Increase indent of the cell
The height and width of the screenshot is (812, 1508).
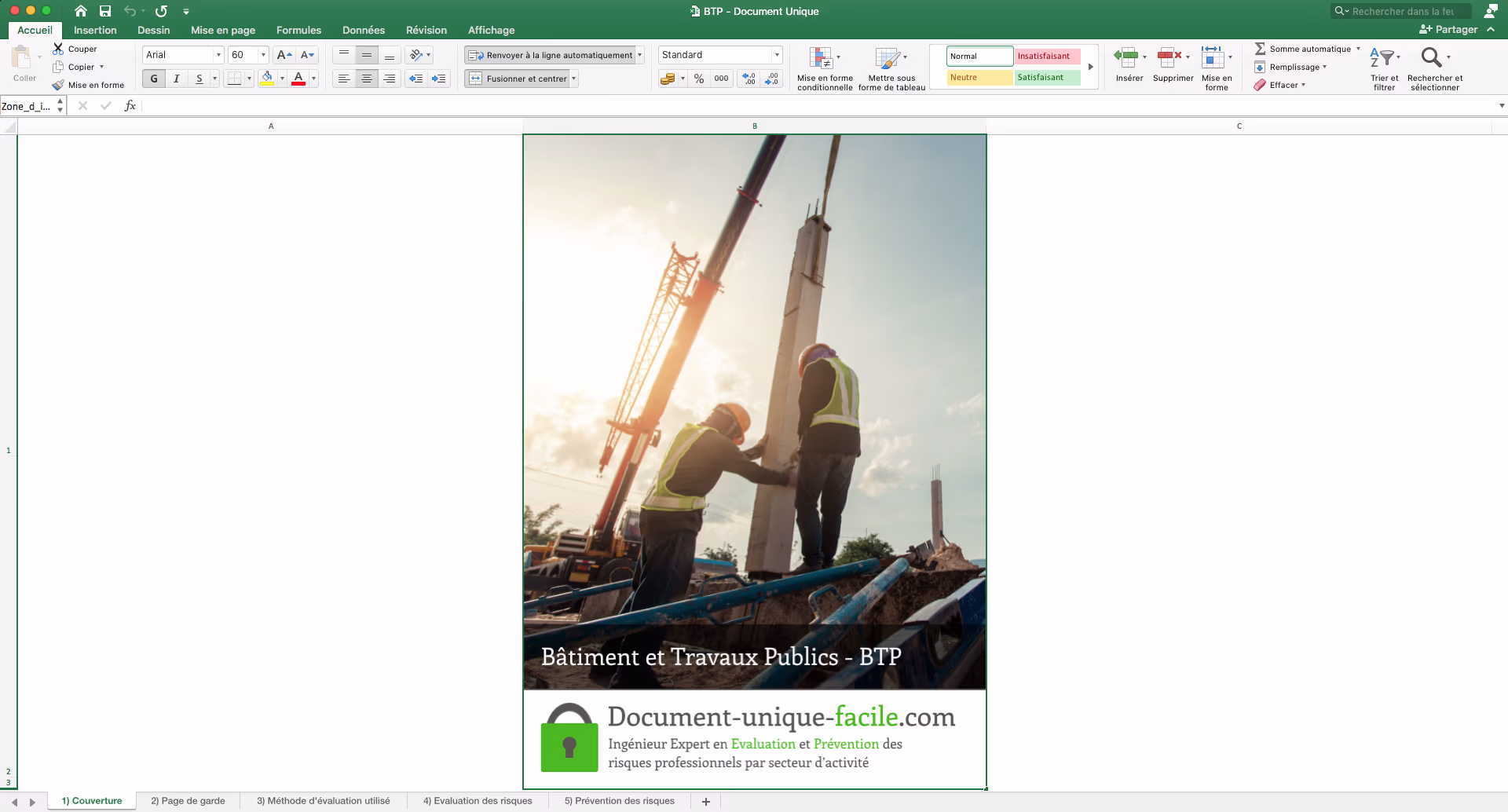point(439,79)
